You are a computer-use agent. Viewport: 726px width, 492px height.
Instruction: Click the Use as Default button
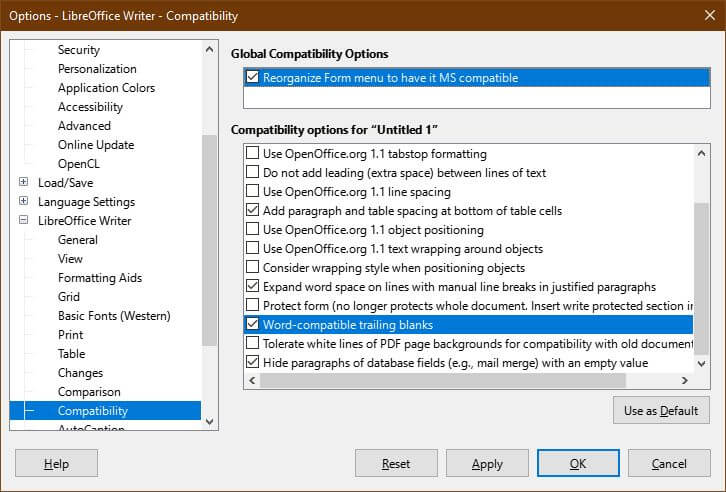coord(661,410)
